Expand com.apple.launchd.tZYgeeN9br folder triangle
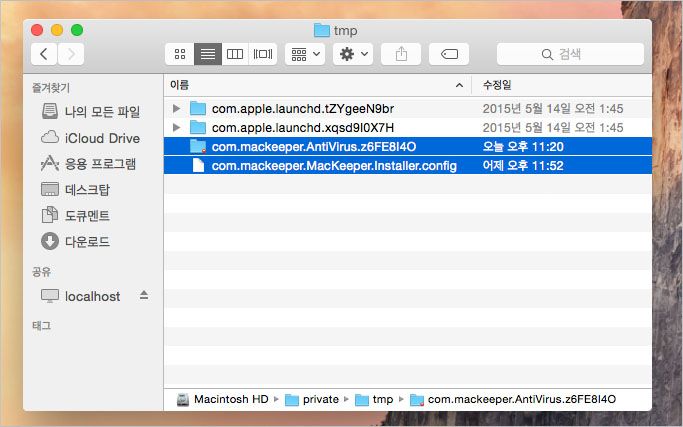 click(x=176, y=108)
